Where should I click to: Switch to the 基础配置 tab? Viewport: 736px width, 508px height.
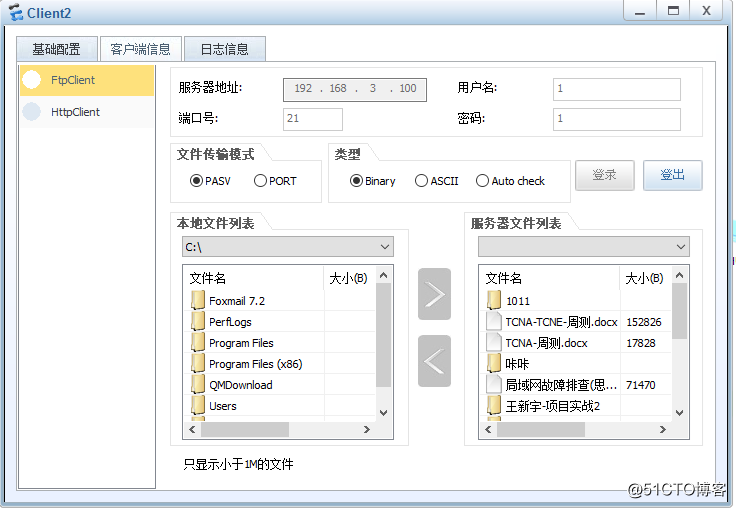click(x=57, y=49)
